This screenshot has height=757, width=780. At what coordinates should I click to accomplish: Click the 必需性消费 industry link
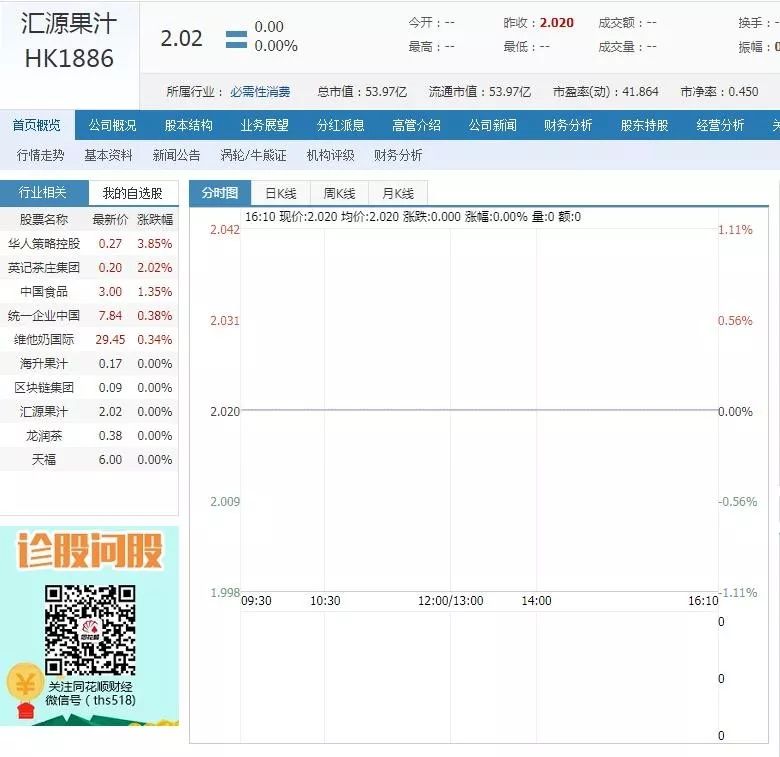coord(260,92)
